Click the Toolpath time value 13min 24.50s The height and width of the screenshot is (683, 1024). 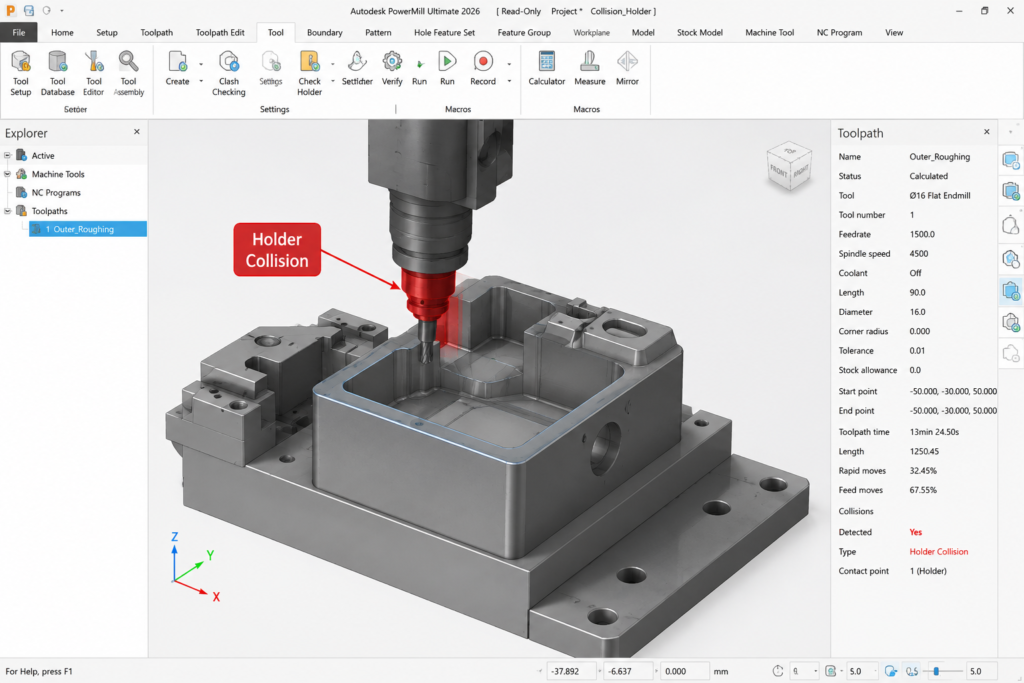(x=934, y=432)
